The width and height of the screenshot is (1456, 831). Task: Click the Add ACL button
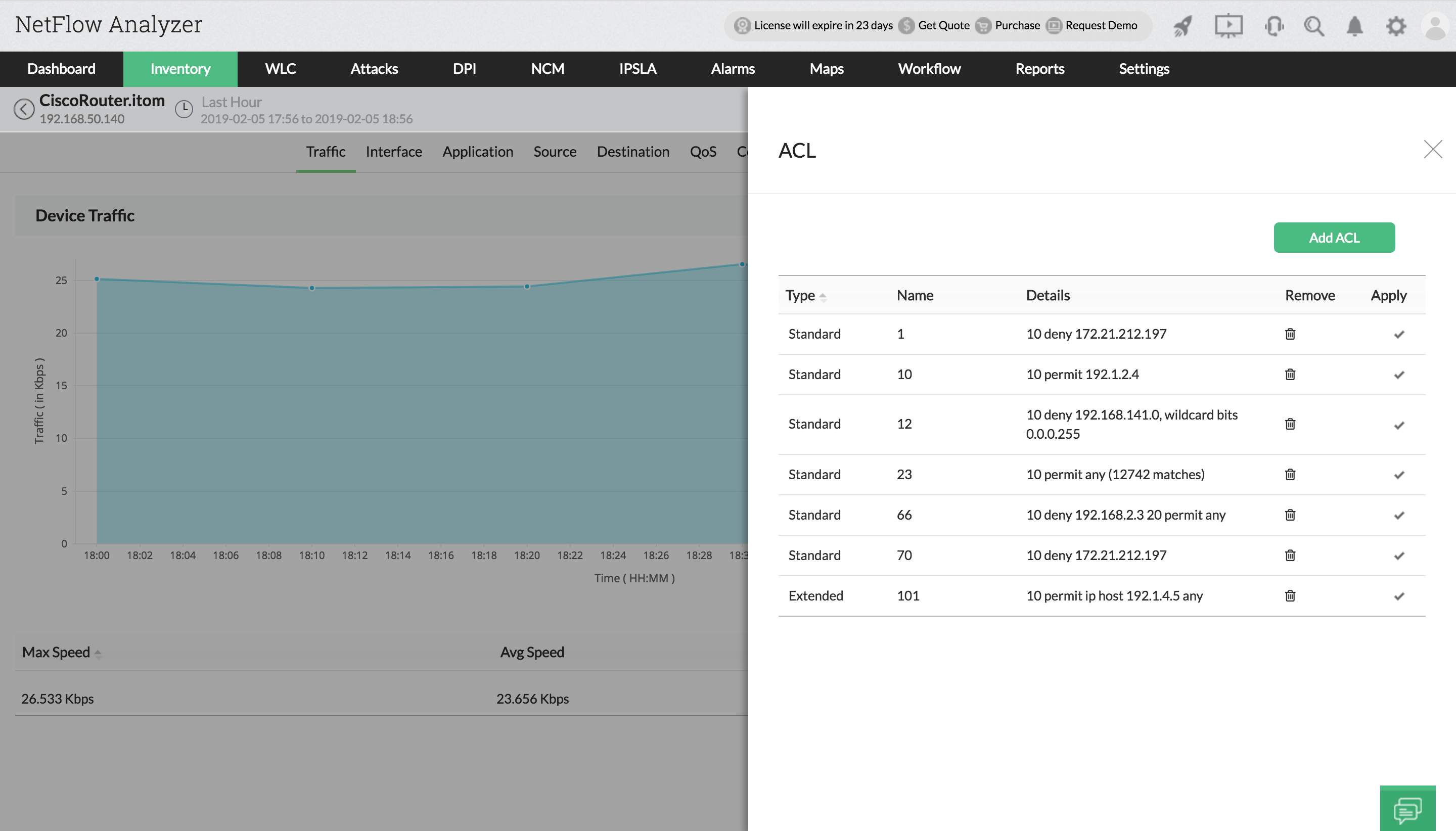click(1334, 238)
